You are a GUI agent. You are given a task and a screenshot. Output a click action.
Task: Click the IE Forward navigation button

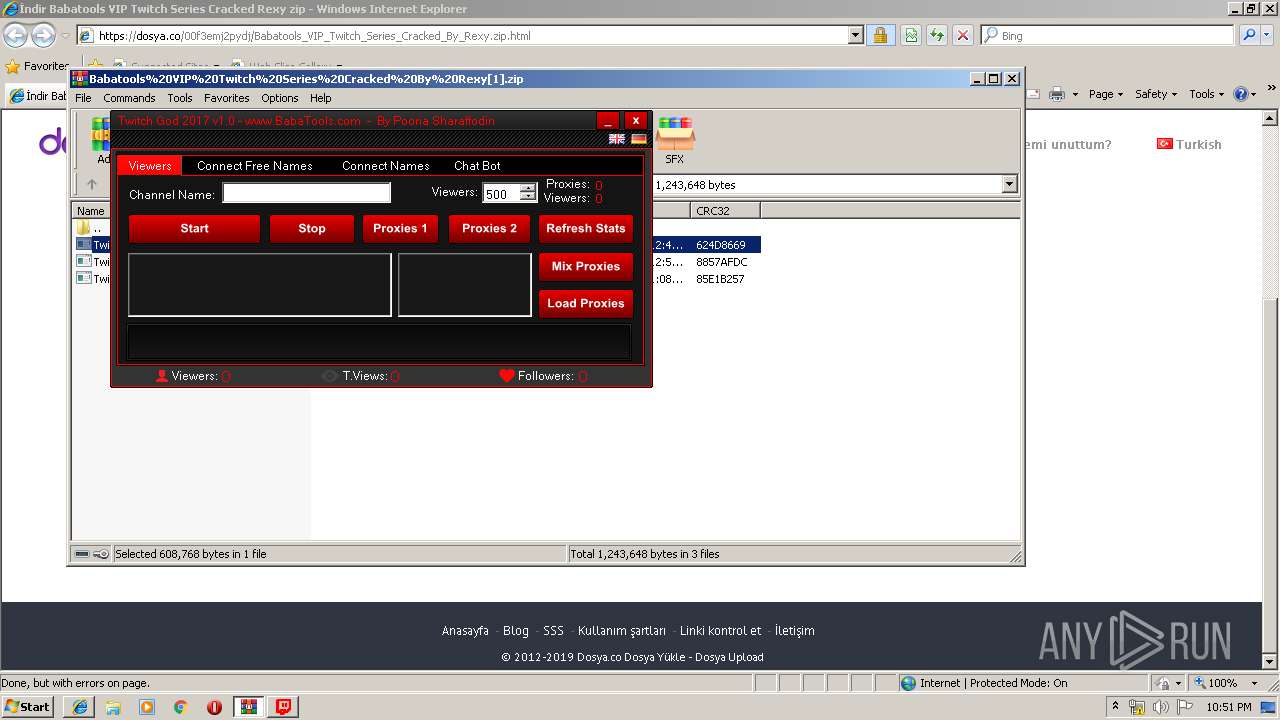pos(43,36)
